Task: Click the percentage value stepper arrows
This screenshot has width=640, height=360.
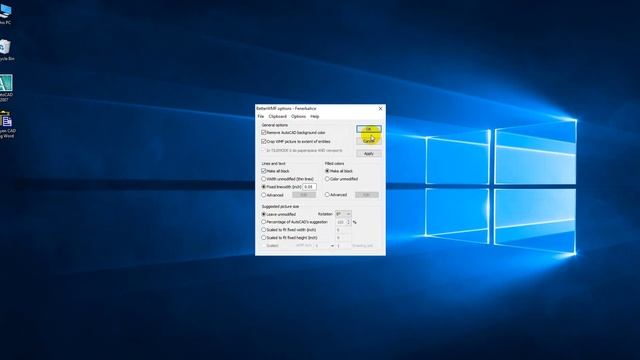Action: 348,222
